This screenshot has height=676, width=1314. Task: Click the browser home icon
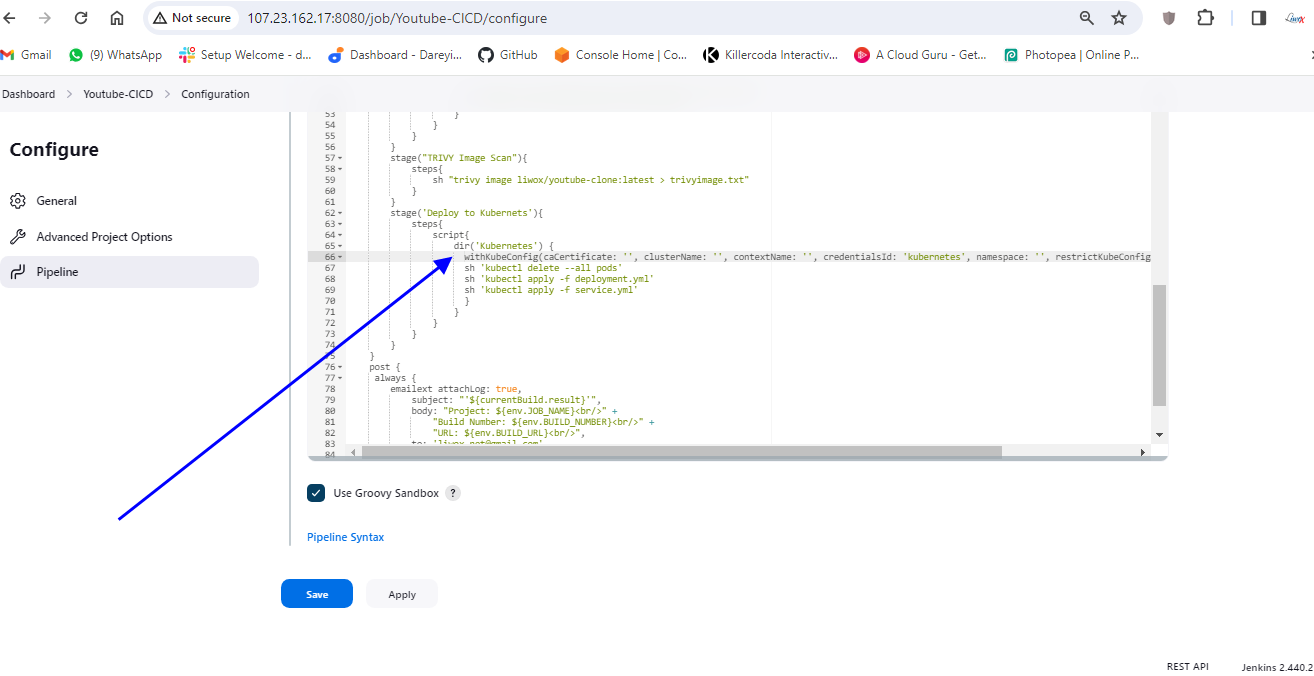117,18
